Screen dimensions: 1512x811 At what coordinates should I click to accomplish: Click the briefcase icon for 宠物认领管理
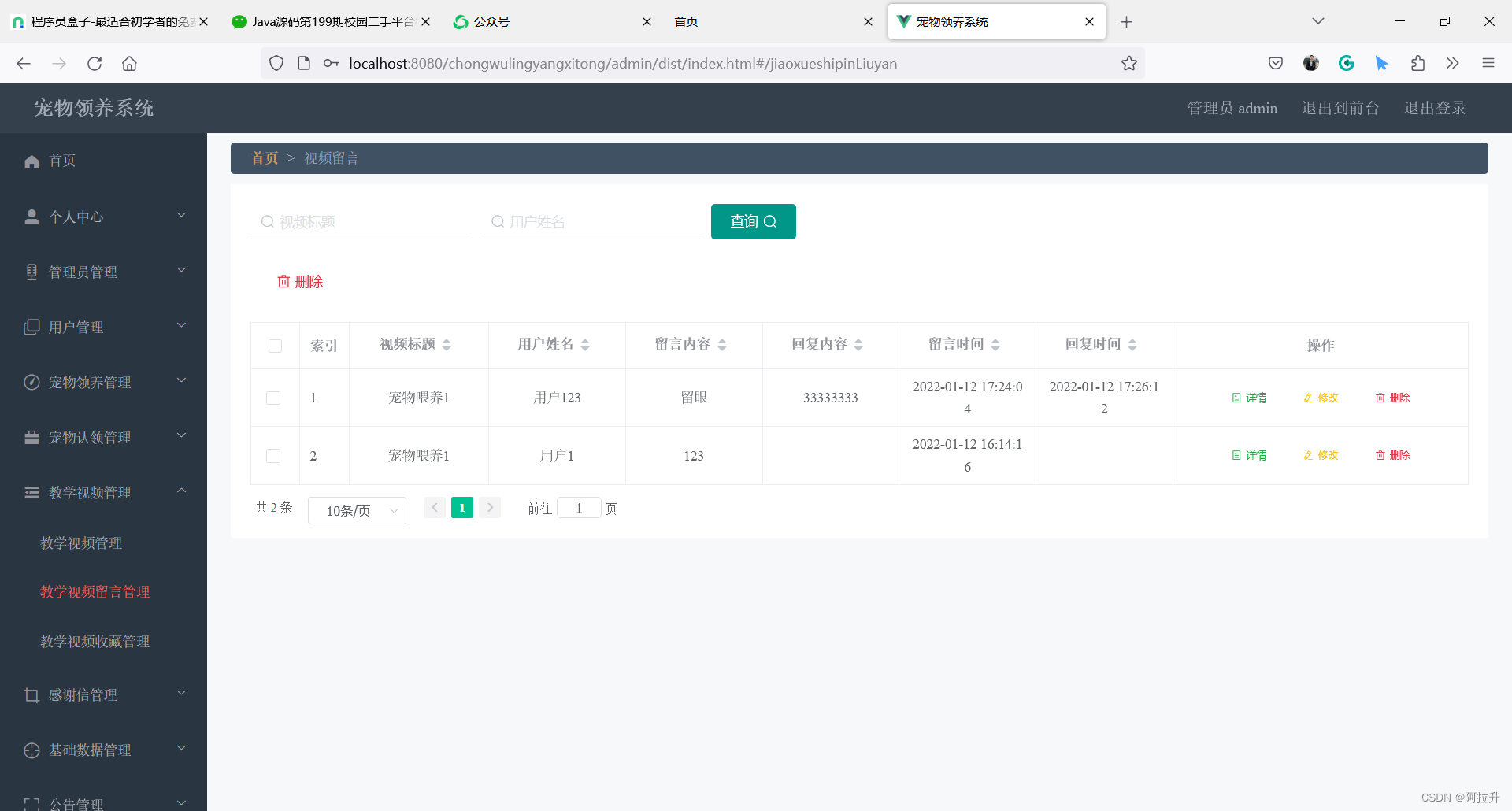click(31, 437)
